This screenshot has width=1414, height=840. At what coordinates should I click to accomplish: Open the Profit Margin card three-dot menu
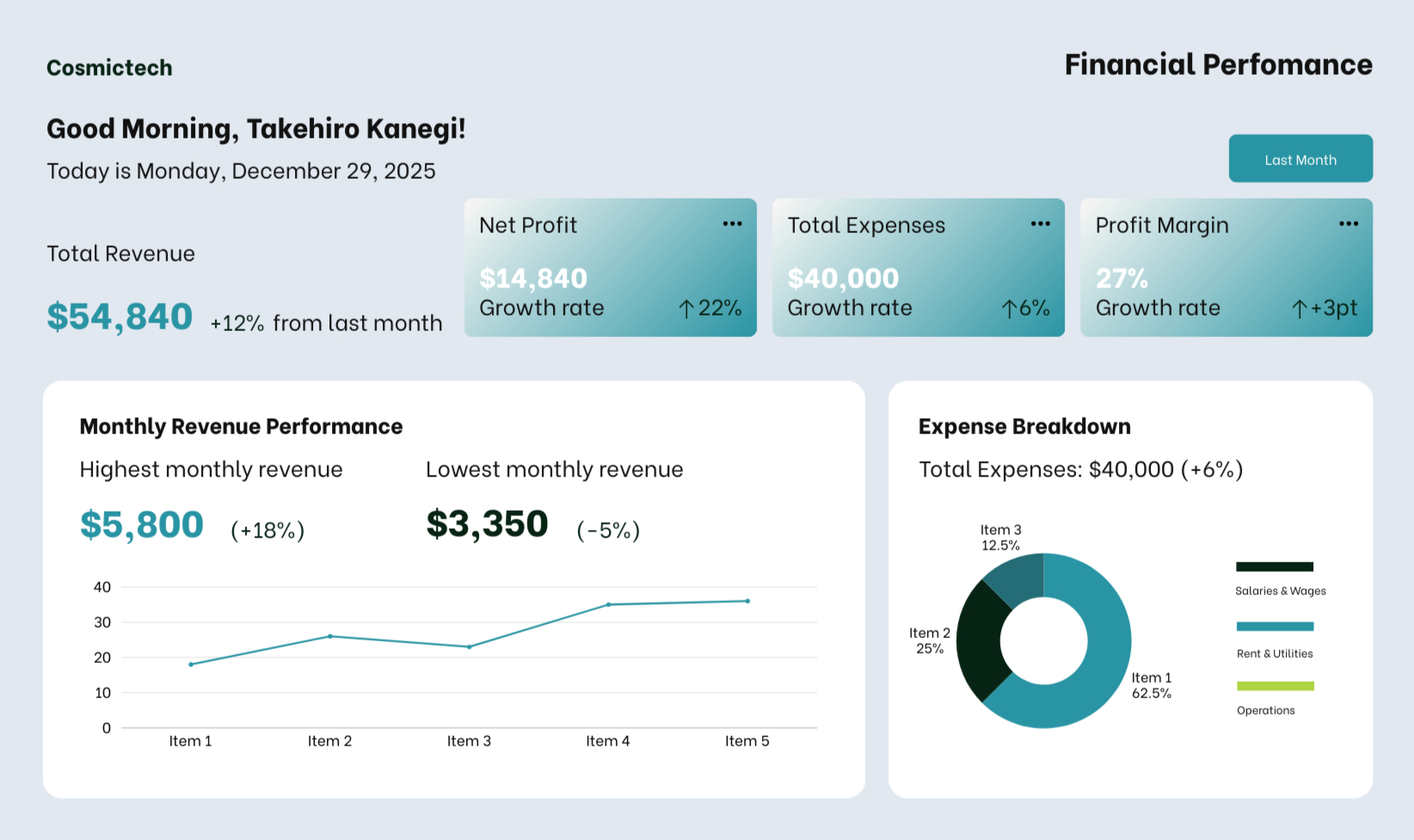pos(1348,224)
